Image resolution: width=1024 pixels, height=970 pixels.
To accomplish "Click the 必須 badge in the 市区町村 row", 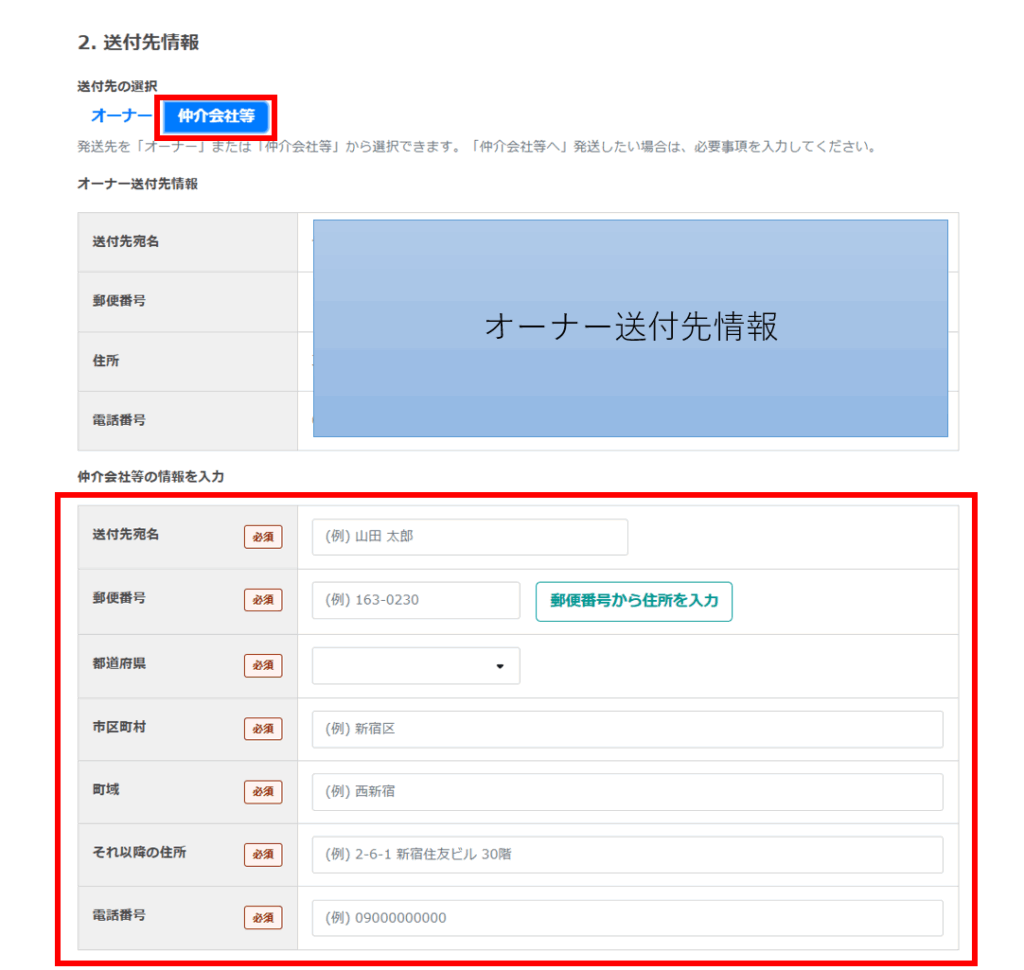I will 263,729.
